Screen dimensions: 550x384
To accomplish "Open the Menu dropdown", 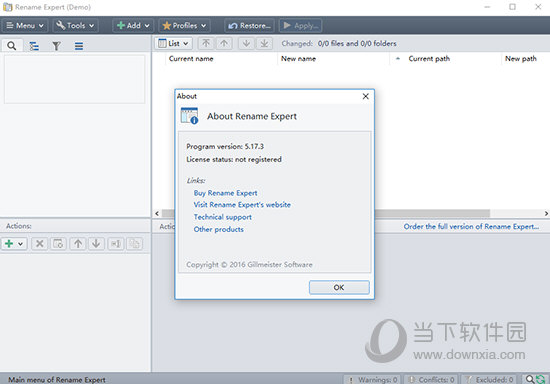I will pos(25,26).
